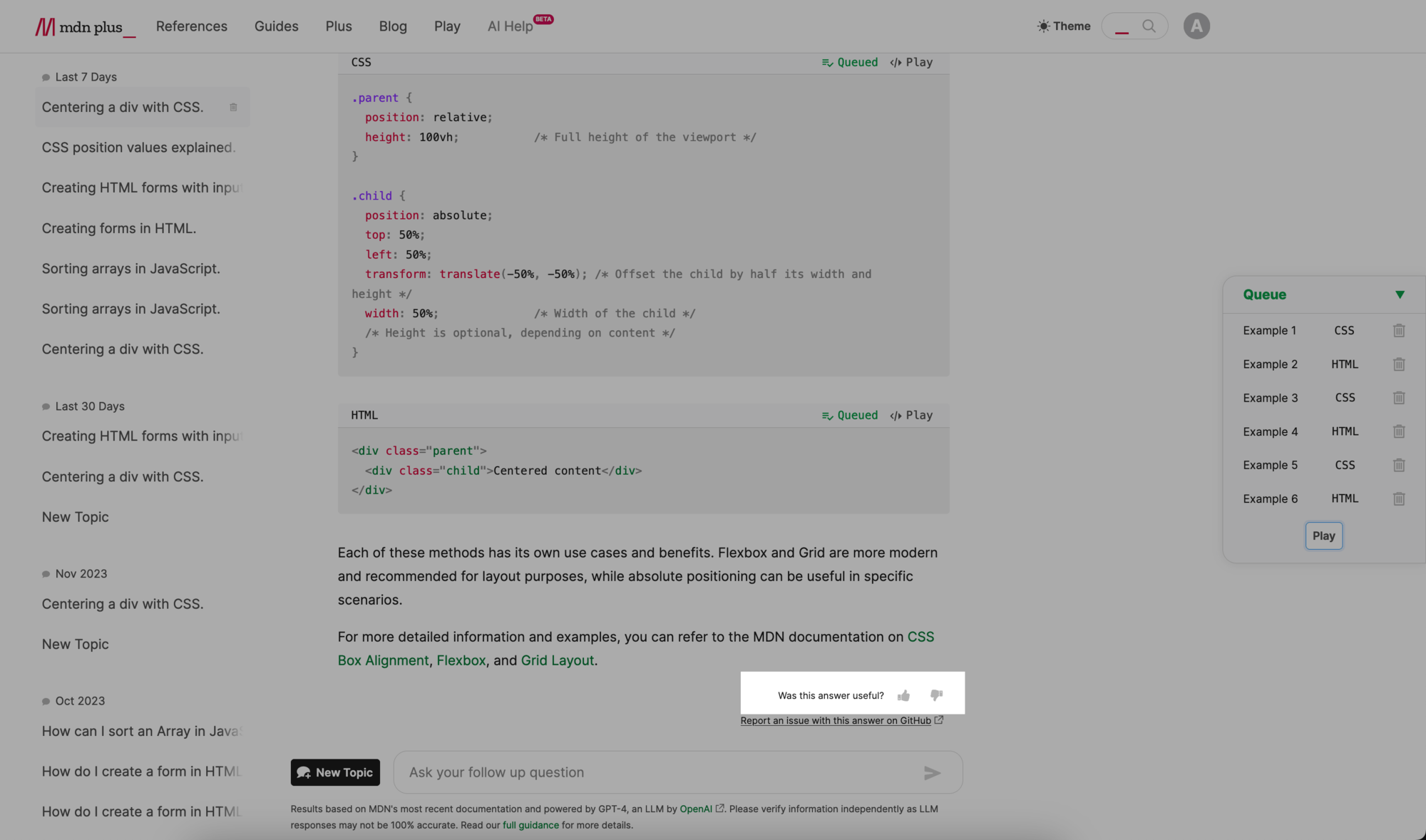Open the References navigation menu
The image size is (1426, 840).
click(x=191, y=26)
